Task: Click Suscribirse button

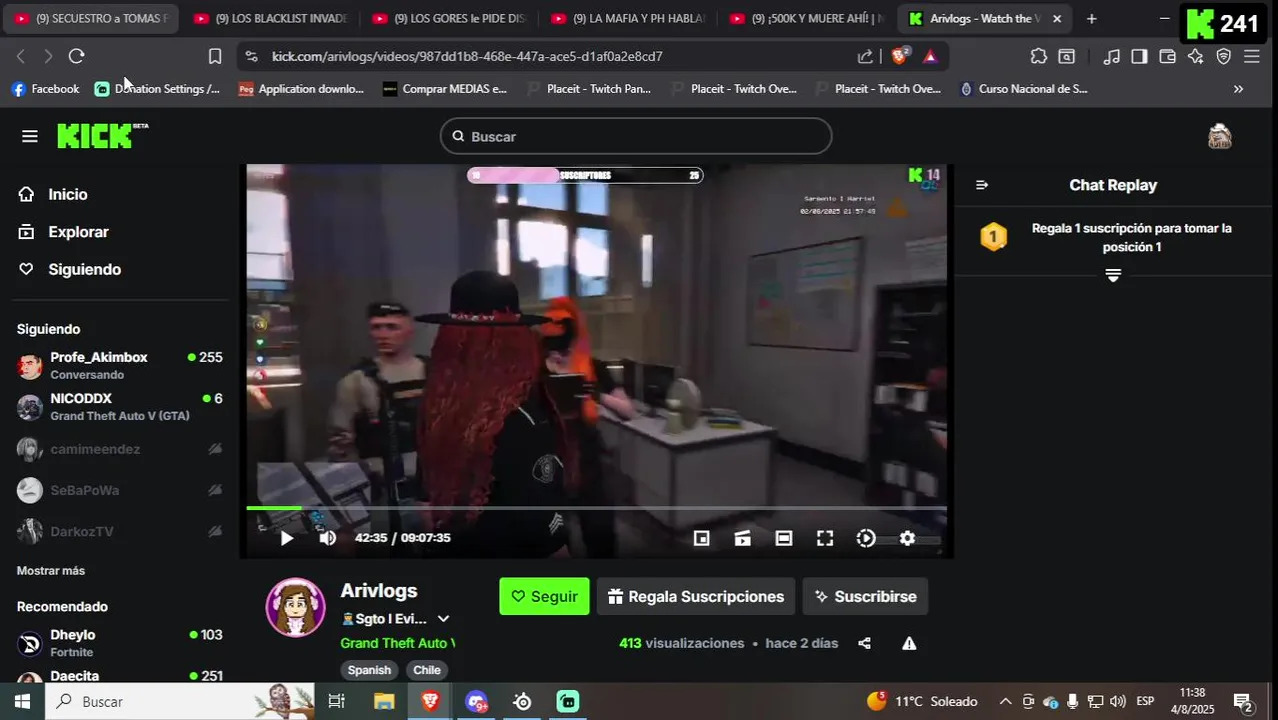Action: click(x=865, y=596)
